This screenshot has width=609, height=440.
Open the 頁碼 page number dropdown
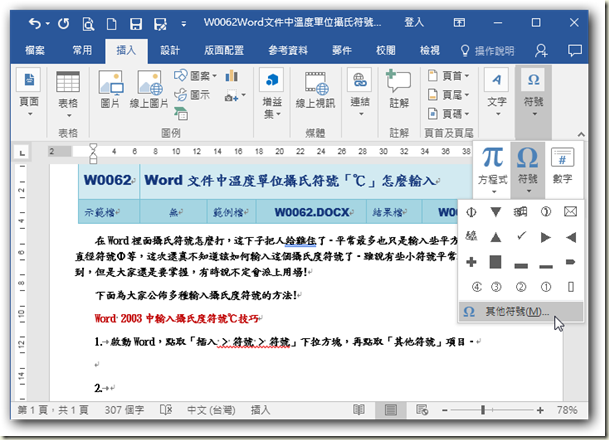click(x=449, y=113)
